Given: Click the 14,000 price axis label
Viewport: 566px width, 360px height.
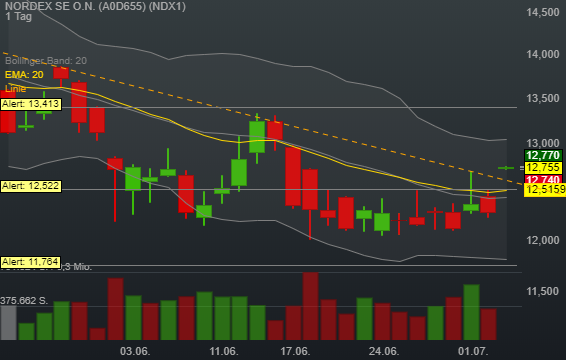Looking at the screenshot, I should (543, 55).
